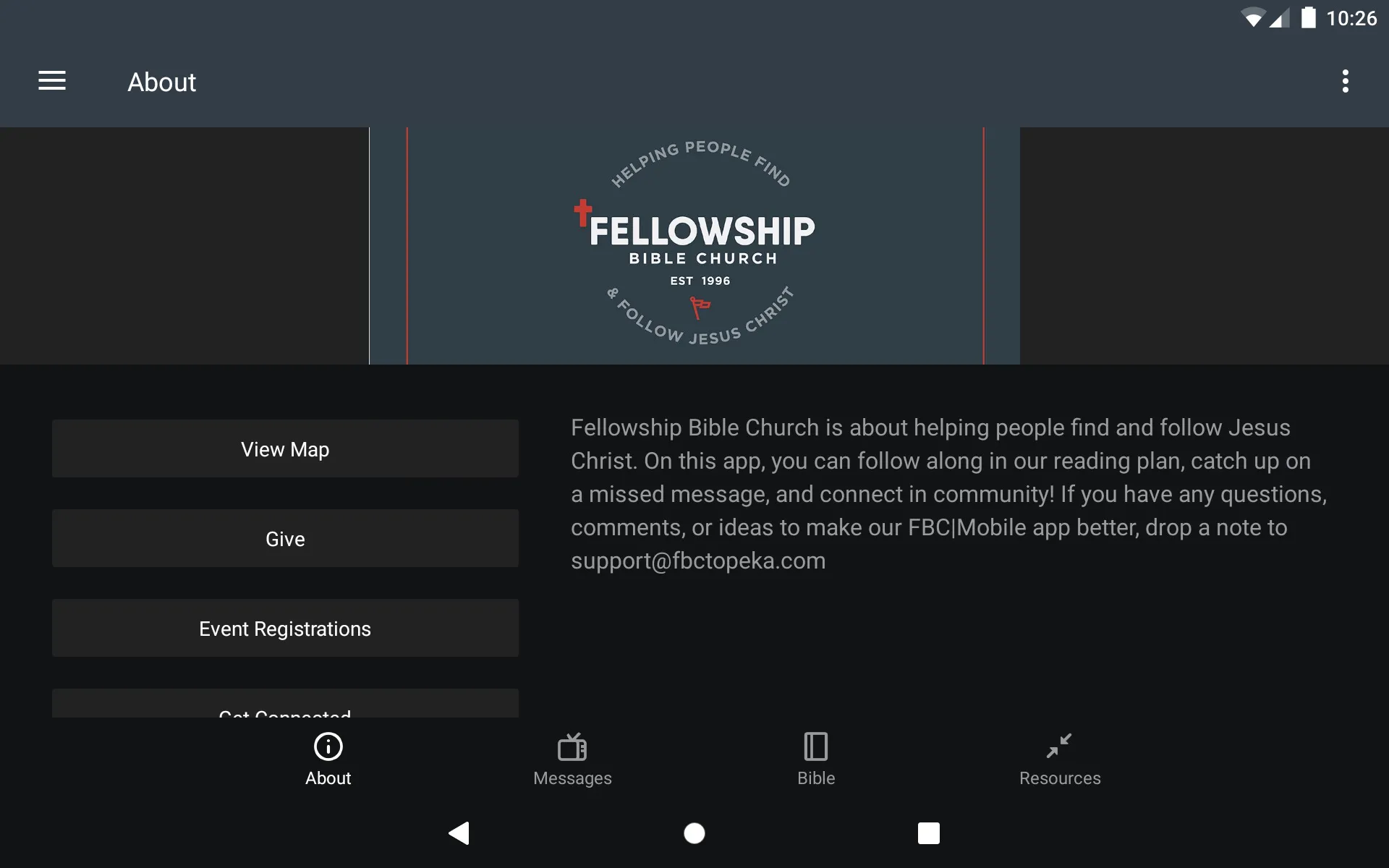
Task: Select the Messages tab
Action: coord(572,758)
